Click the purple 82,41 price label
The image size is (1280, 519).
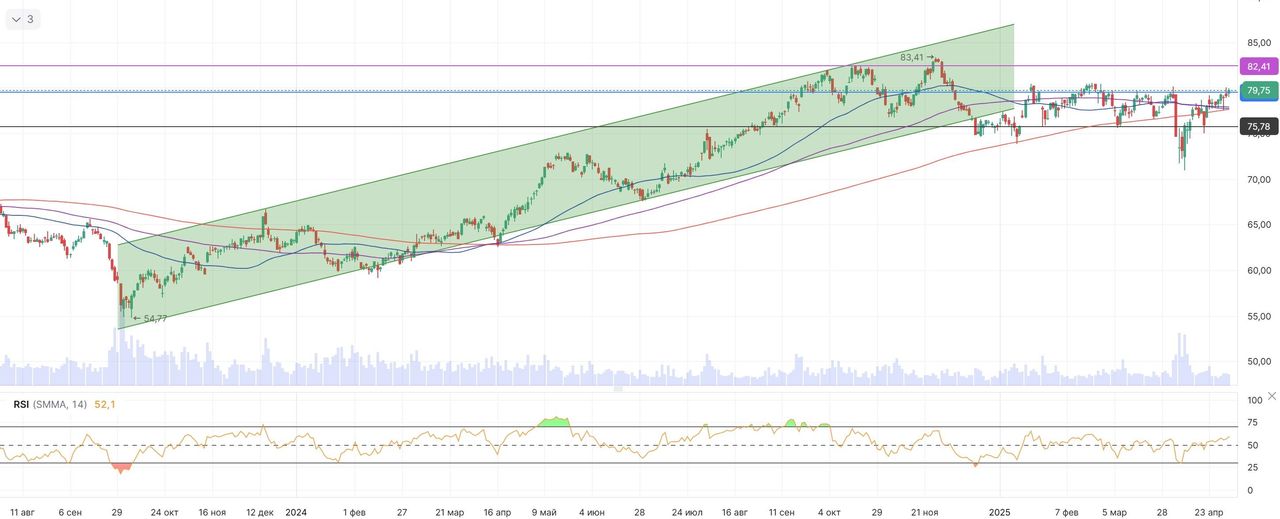(x=1258, y=66)
